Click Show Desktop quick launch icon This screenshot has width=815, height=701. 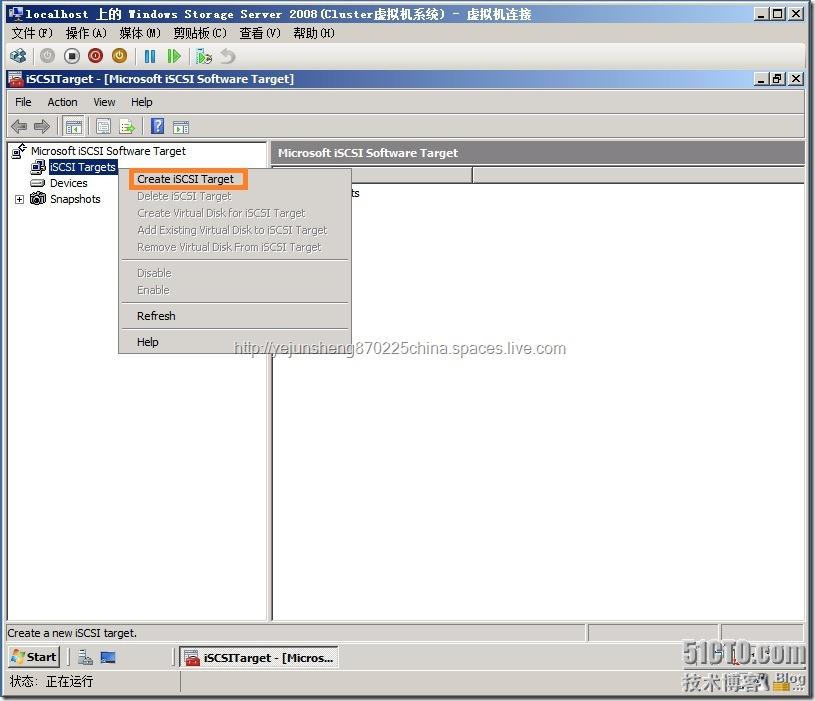pyautogui.click(x=108, y=657)
